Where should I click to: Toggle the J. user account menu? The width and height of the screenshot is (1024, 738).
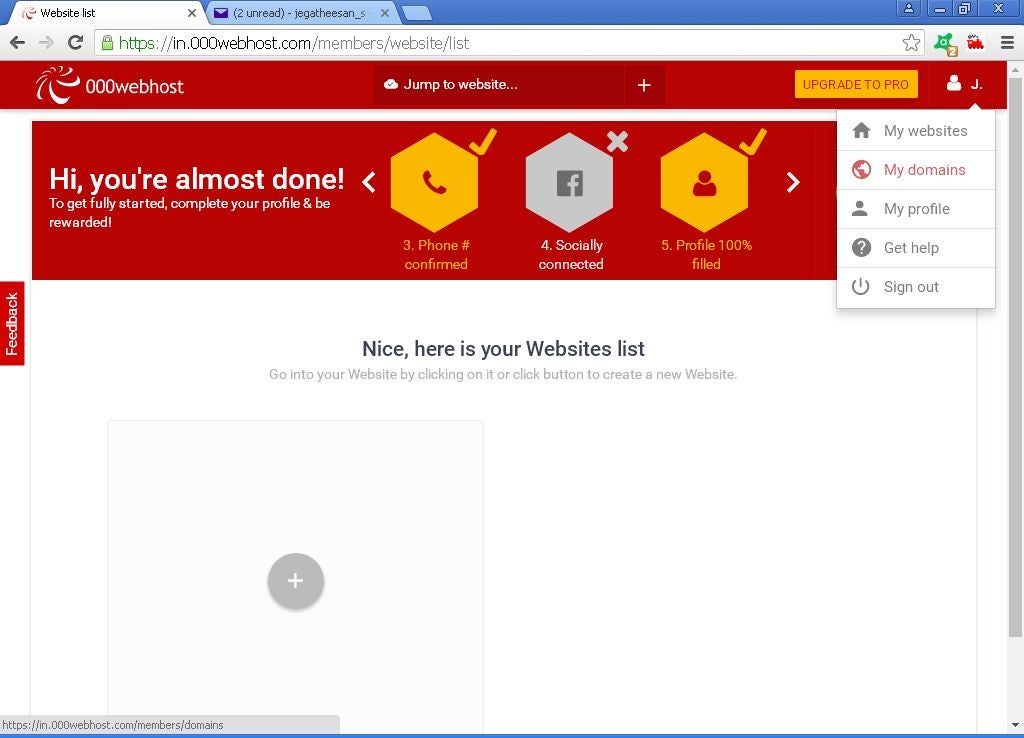pos(965,84)
